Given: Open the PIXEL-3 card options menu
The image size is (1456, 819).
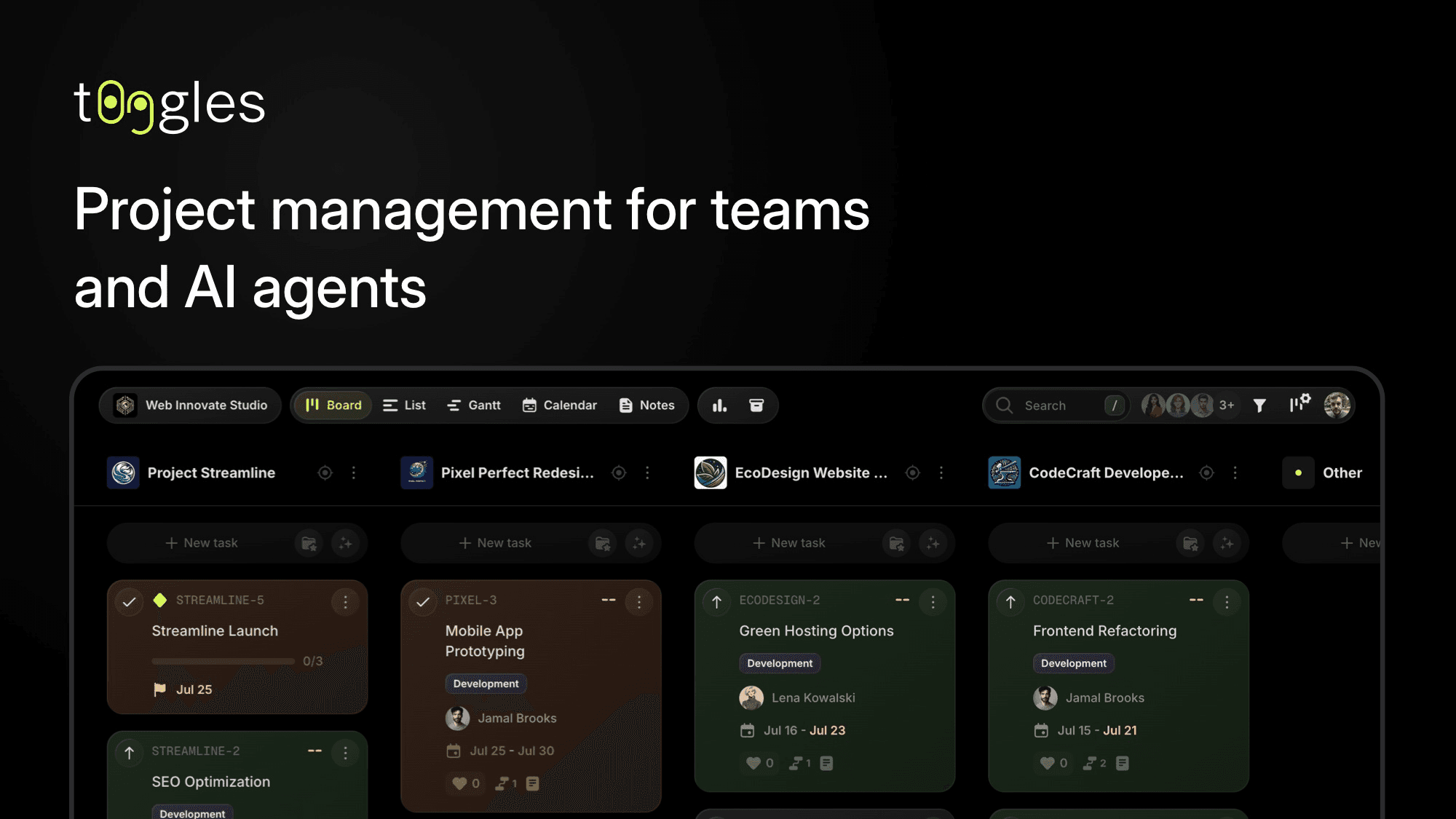Looking at the screenshot, I should coord(639,602).
